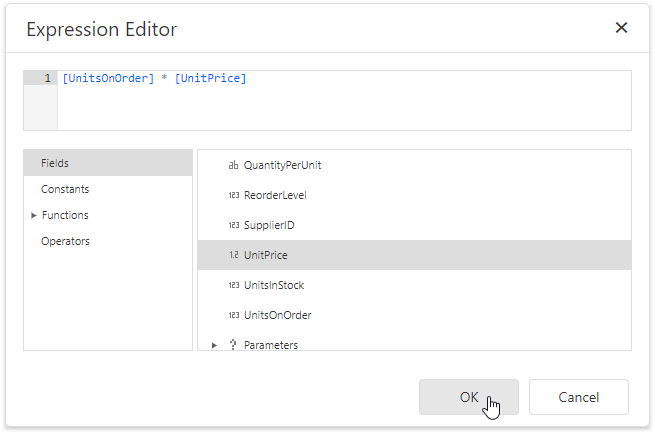Expand the Functions category arrow
This screenshot has height=434, width=655.
(x=34, y=215)
